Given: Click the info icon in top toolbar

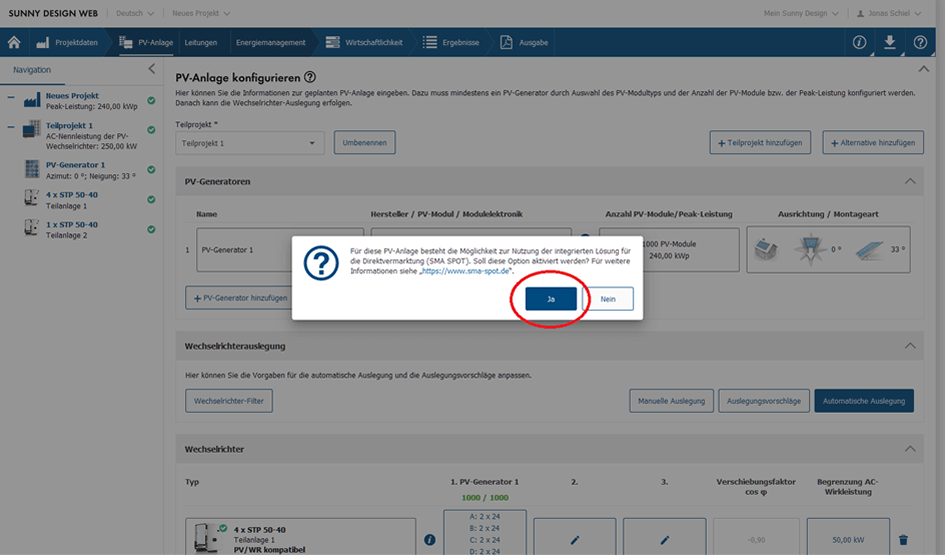Looking at the screenshot, I should tap(859, 42).
